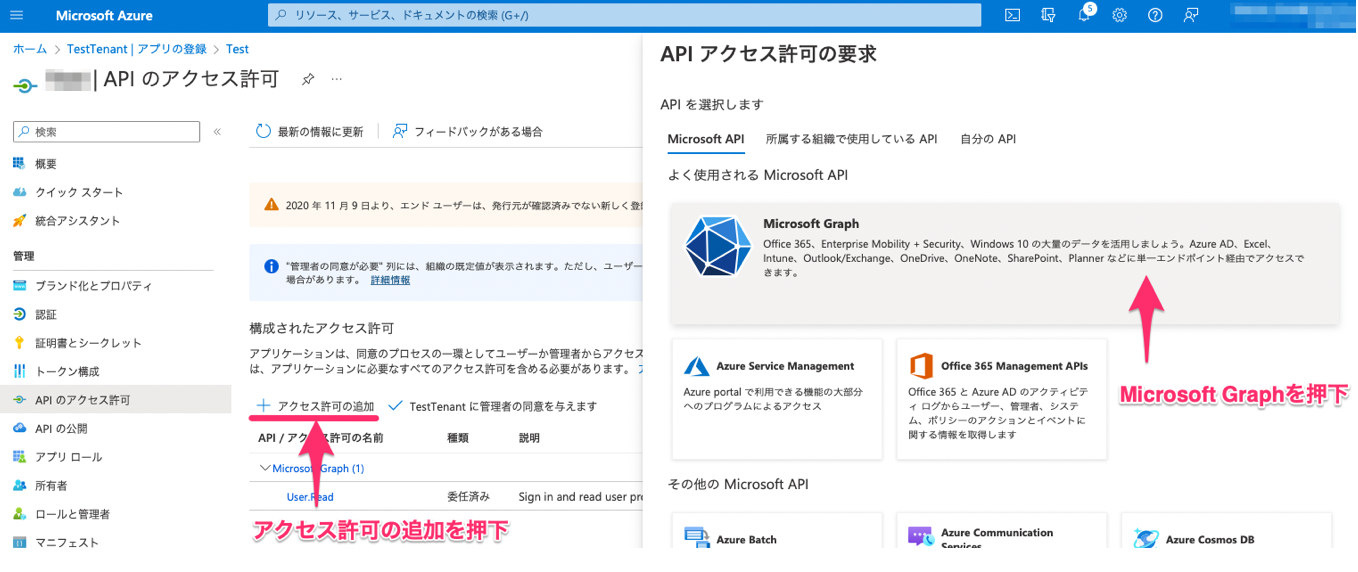Open the Test breadcrumb link
The height and width of the screenshot is (572, 1358).
pyautogui.click(x=237, y=49)
